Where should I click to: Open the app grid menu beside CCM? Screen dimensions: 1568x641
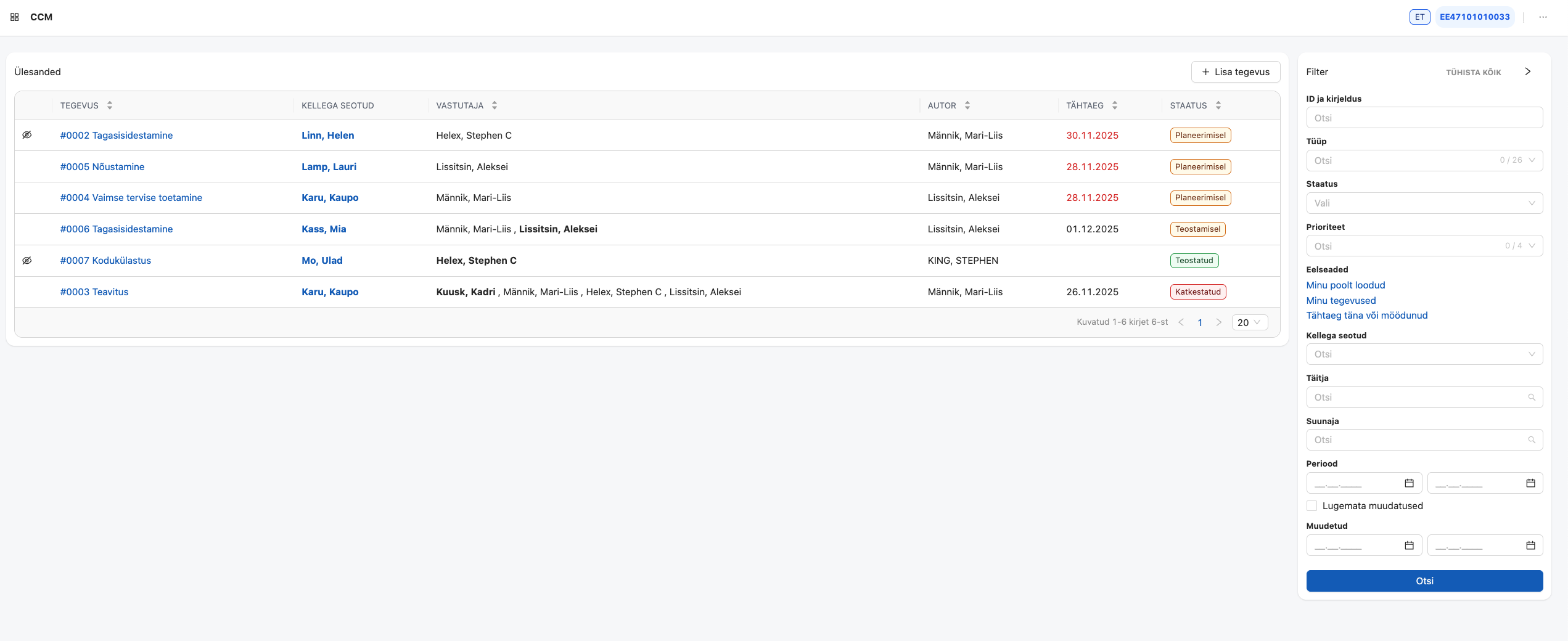[x=14, y=17]
